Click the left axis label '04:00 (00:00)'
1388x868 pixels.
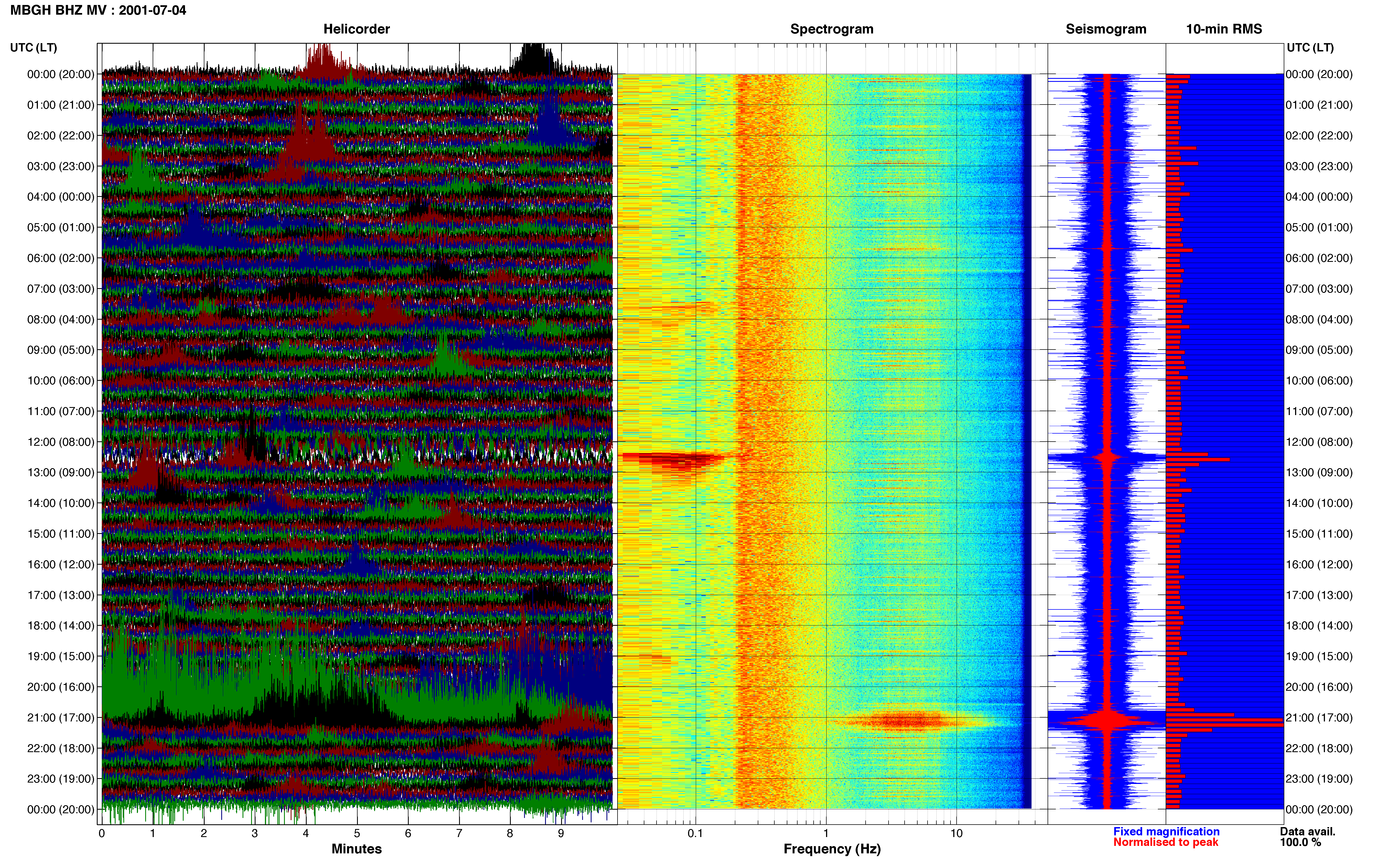pos(61,197)
